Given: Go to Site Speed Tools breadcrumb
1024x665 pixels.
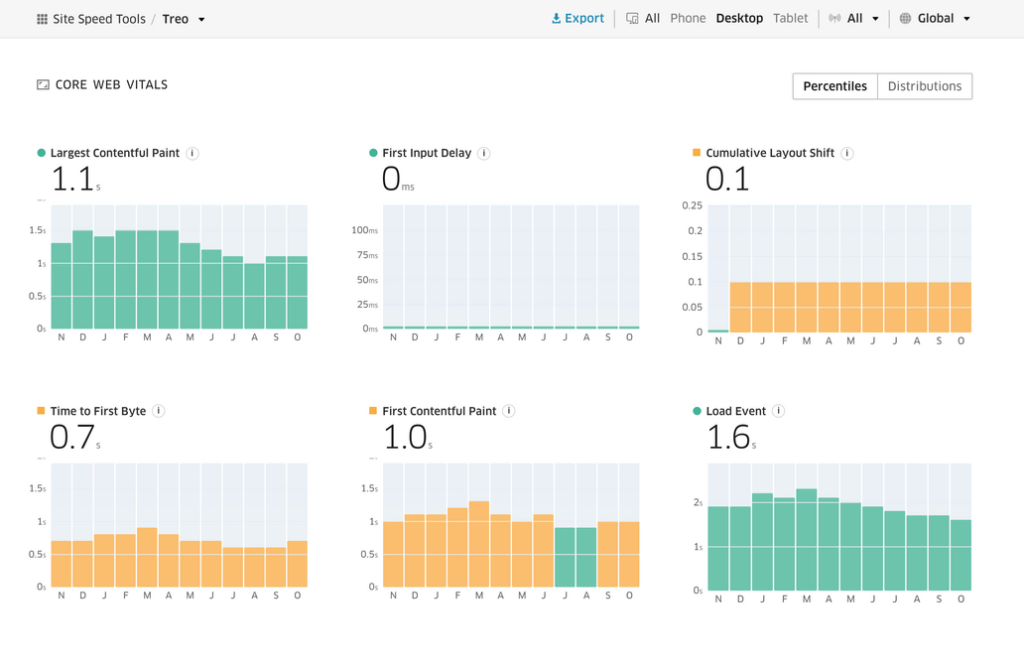Looking at the screenshot, I should pyautogui.click(x=99, y=19).
